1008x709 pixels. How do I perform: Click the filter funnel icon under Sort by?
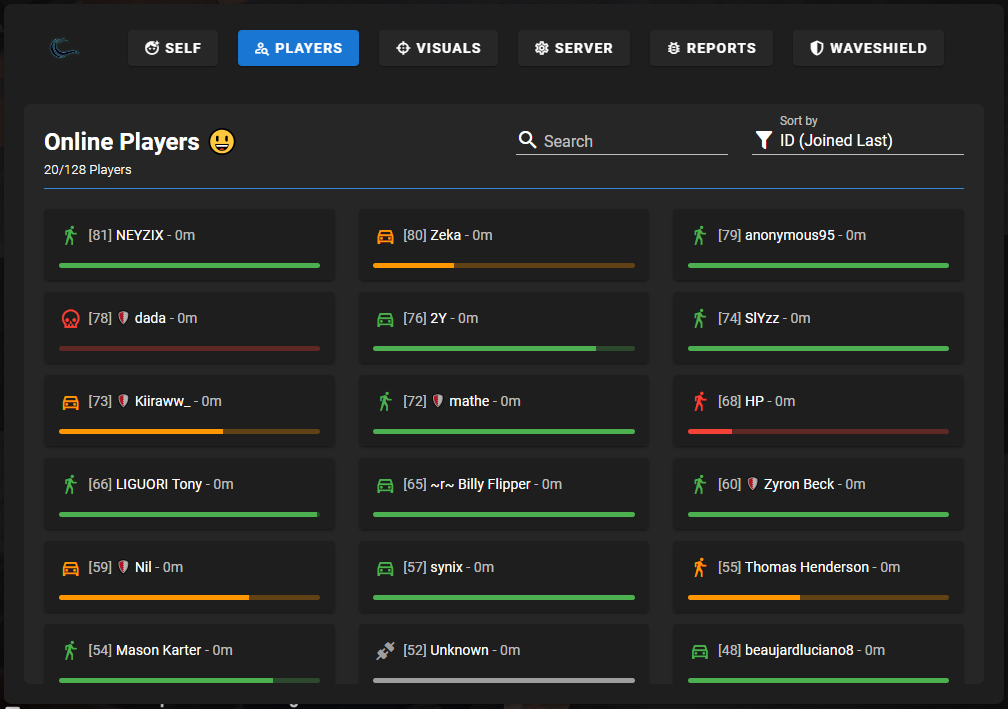(765, 140)
